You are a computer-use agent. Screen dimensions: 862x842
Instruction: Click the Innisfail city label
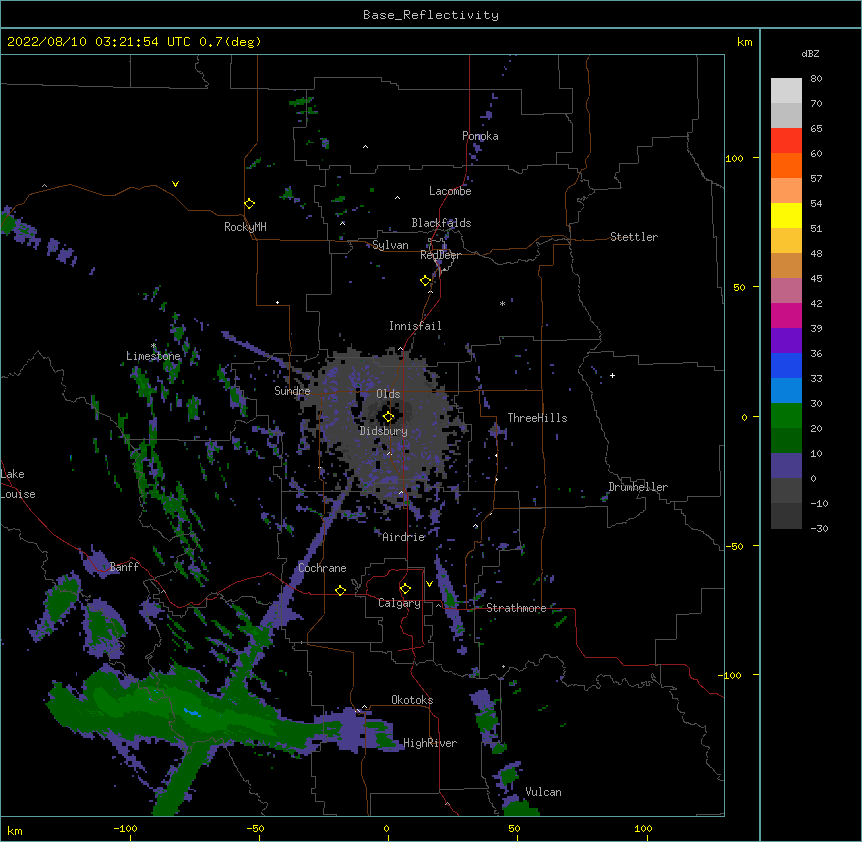415,326
